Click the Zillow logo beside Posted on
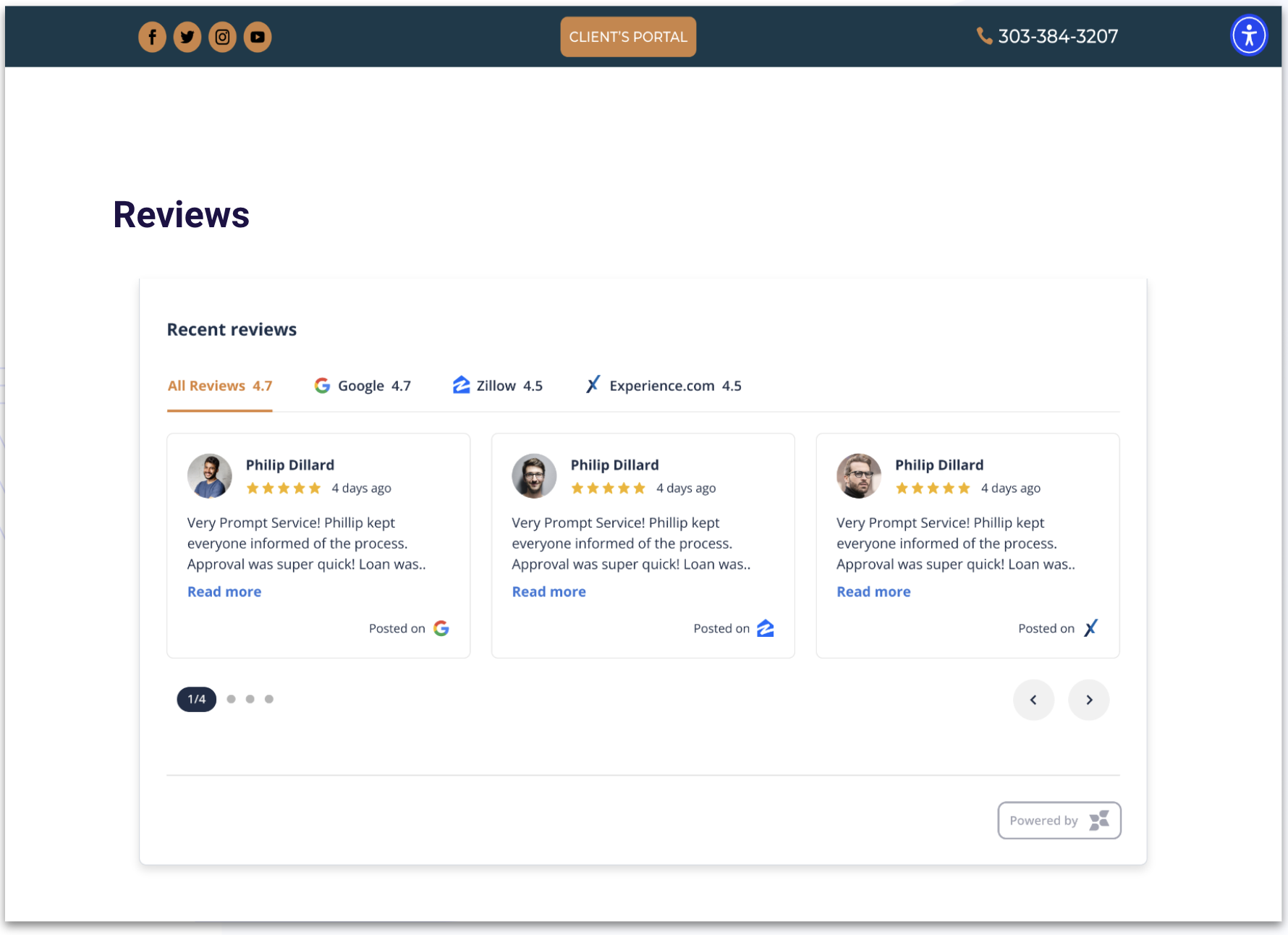The height and width of the screenshot is (935, 1288). pyautogui.click(x=766, y=628)
